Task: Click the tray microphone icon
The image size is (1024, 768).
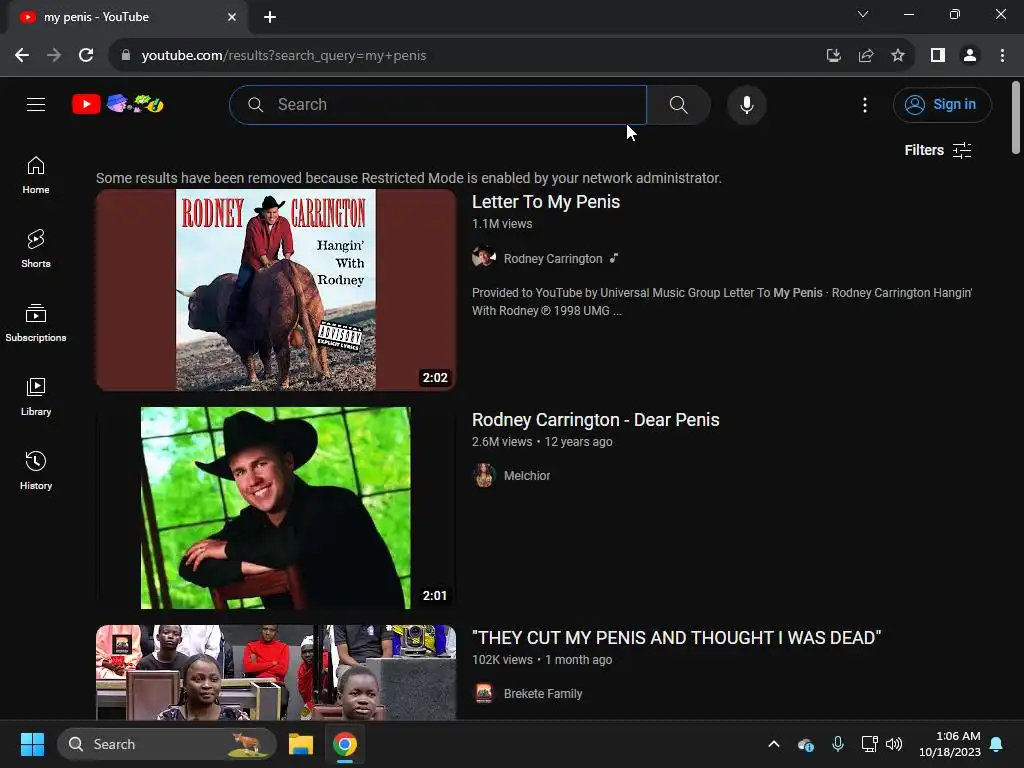Action: point(838,744)
